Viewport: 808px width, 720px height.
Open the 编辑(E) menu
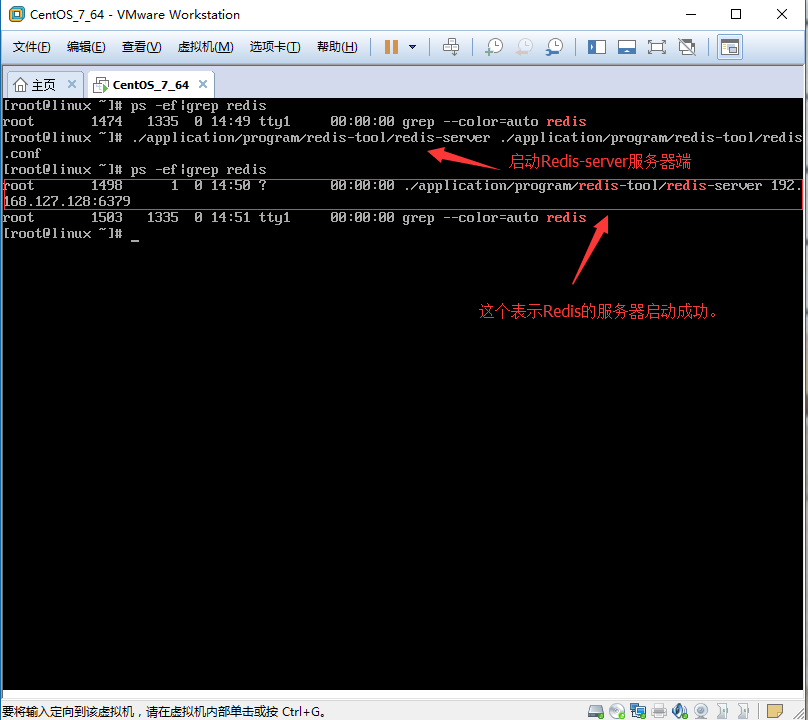click(86, 47)
